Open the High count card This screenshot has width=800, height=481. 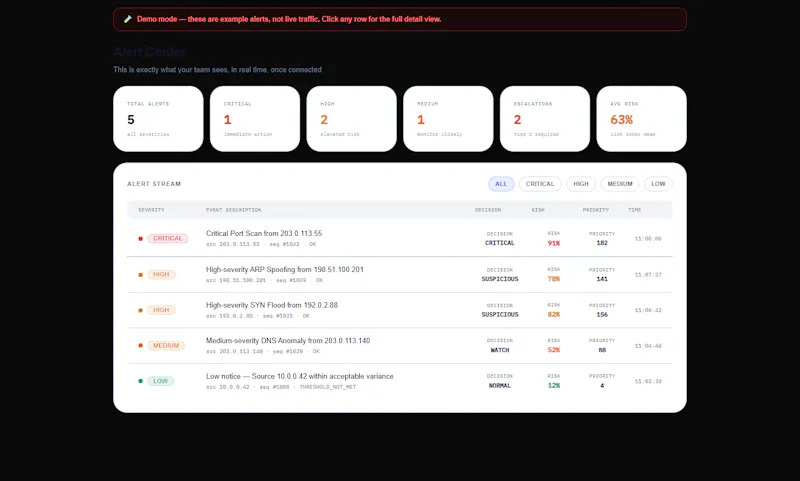[352, 118]
